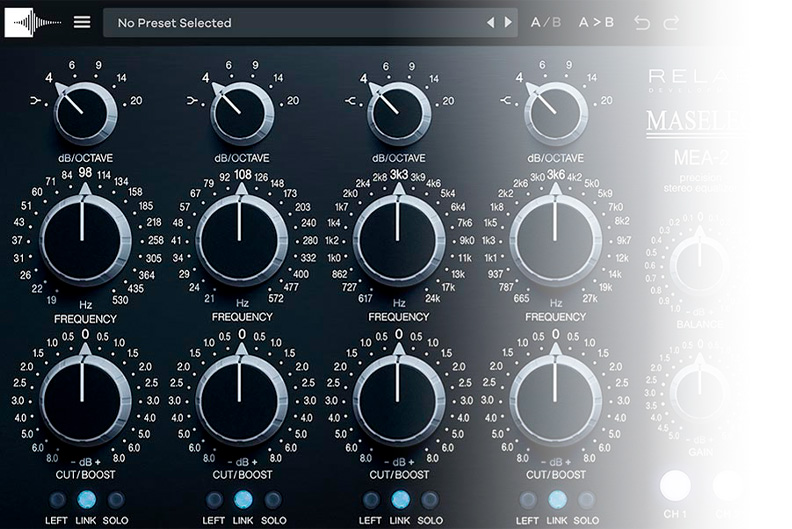
Task: Click the 20 dB/octave label on first band
Action: [136, 101]
